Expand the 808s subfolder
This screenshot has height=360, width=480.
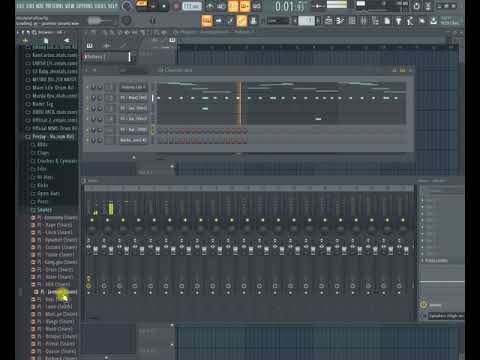(42, 145)
